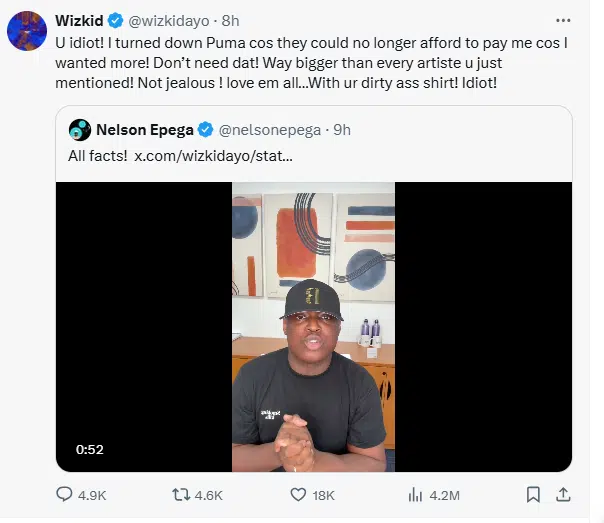Viewport: 604px width, 523px height.
Task: Click Nelson Epega's verified badge
Action: pyautogui.click(x=205, y=129)
